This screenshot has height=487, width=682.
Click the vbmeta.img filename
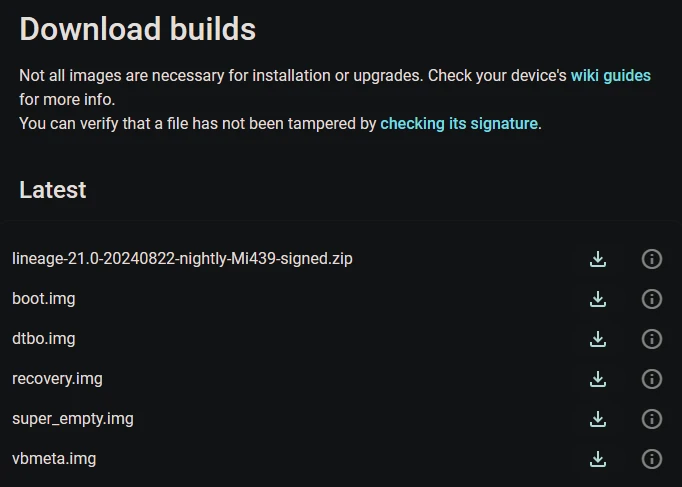point(54,459)
